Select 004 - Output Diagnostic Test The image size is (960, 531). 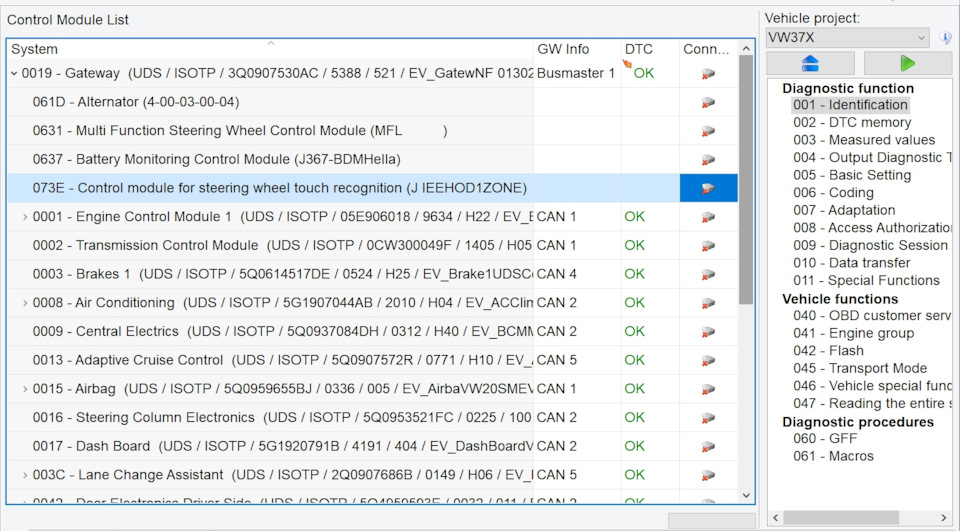(x=872, y=157)
